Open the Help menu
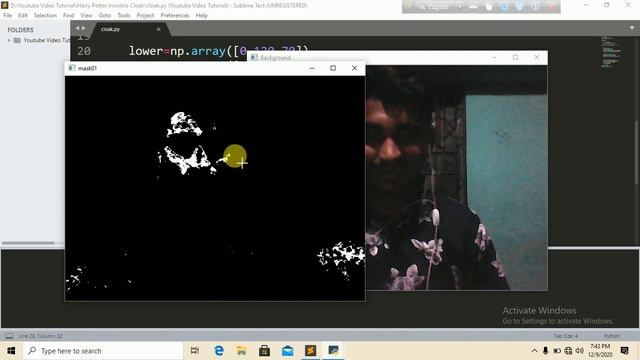640x360 pixels. 202,15
